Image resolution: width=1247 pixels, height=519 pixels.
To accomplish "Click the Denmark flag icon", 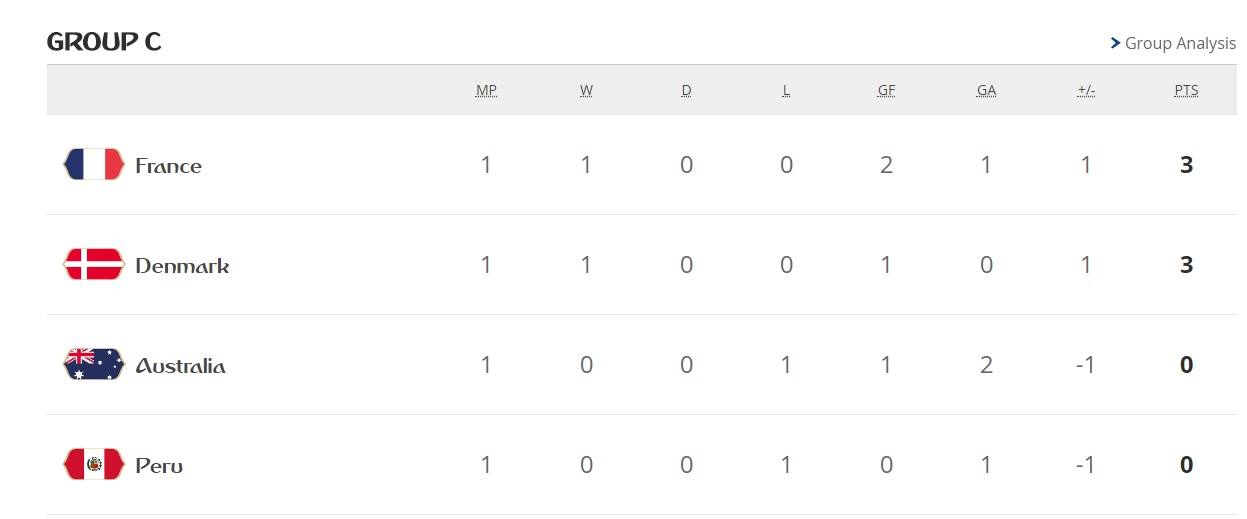I will click(x=93, y=264).
